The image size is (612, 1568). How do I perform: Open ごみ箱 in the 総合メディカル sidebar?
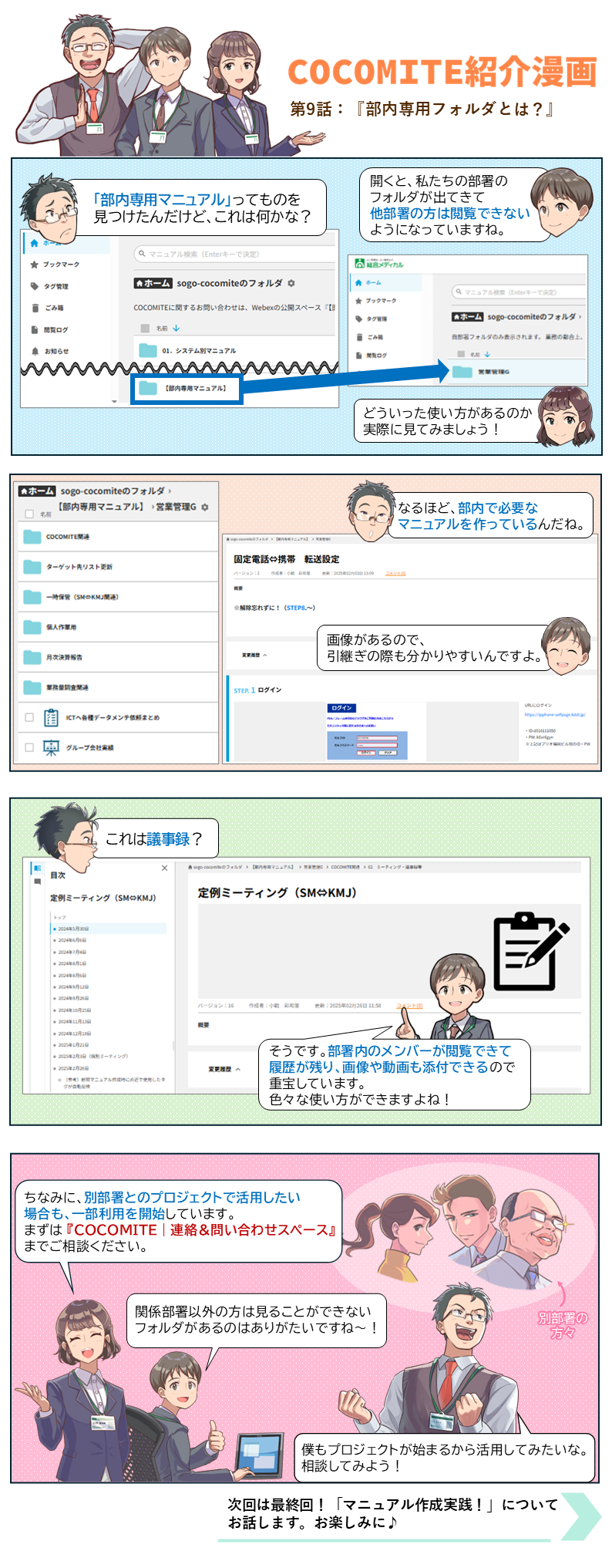pyautogui.click(x=369, y=337)
